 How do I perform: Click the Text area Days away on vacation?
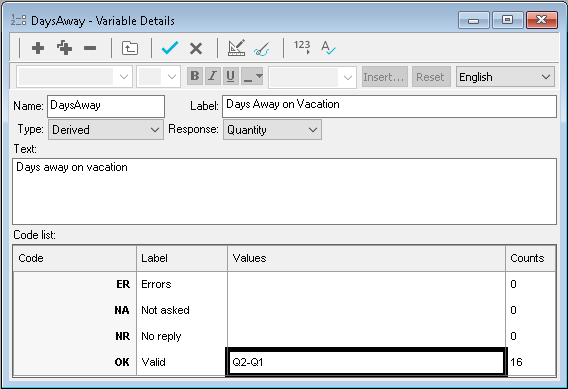284,191
